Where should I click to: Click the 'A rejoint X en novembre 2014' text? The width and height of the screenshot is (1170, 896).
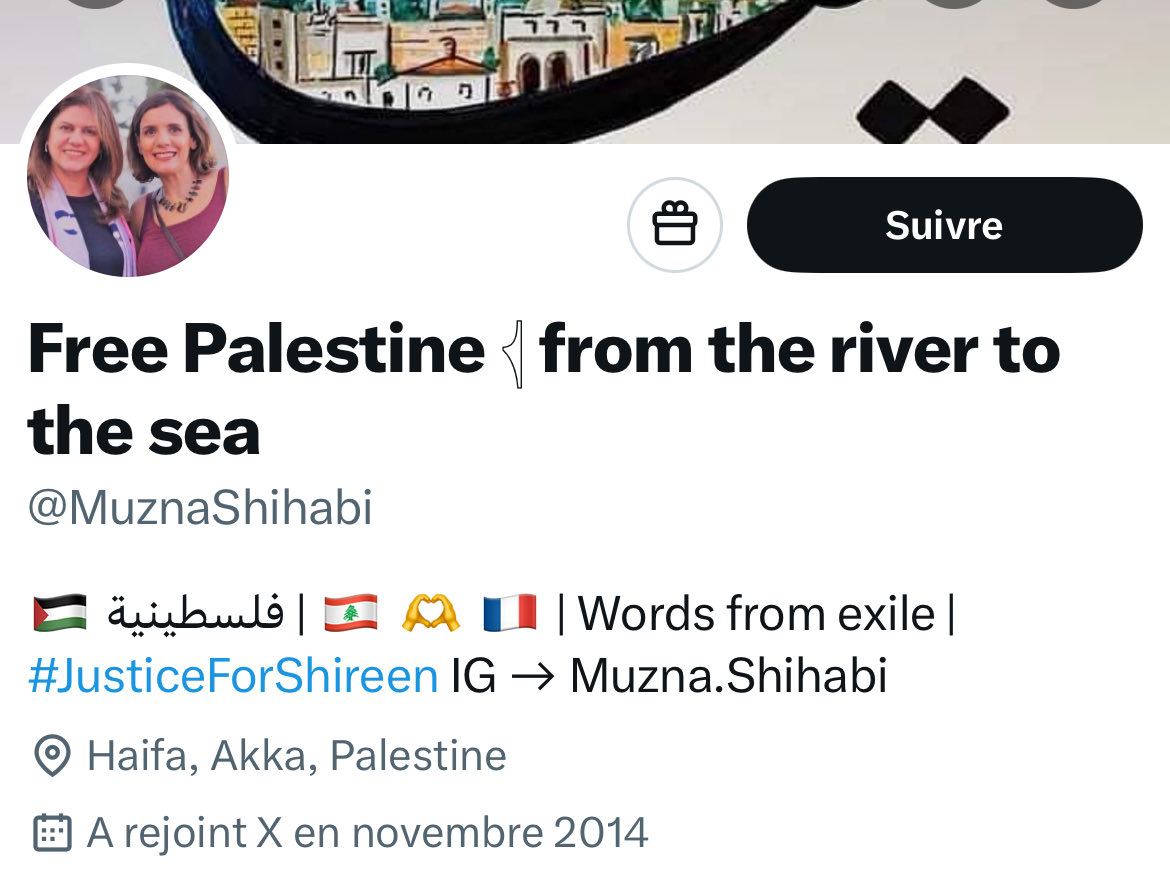point(368,833)
